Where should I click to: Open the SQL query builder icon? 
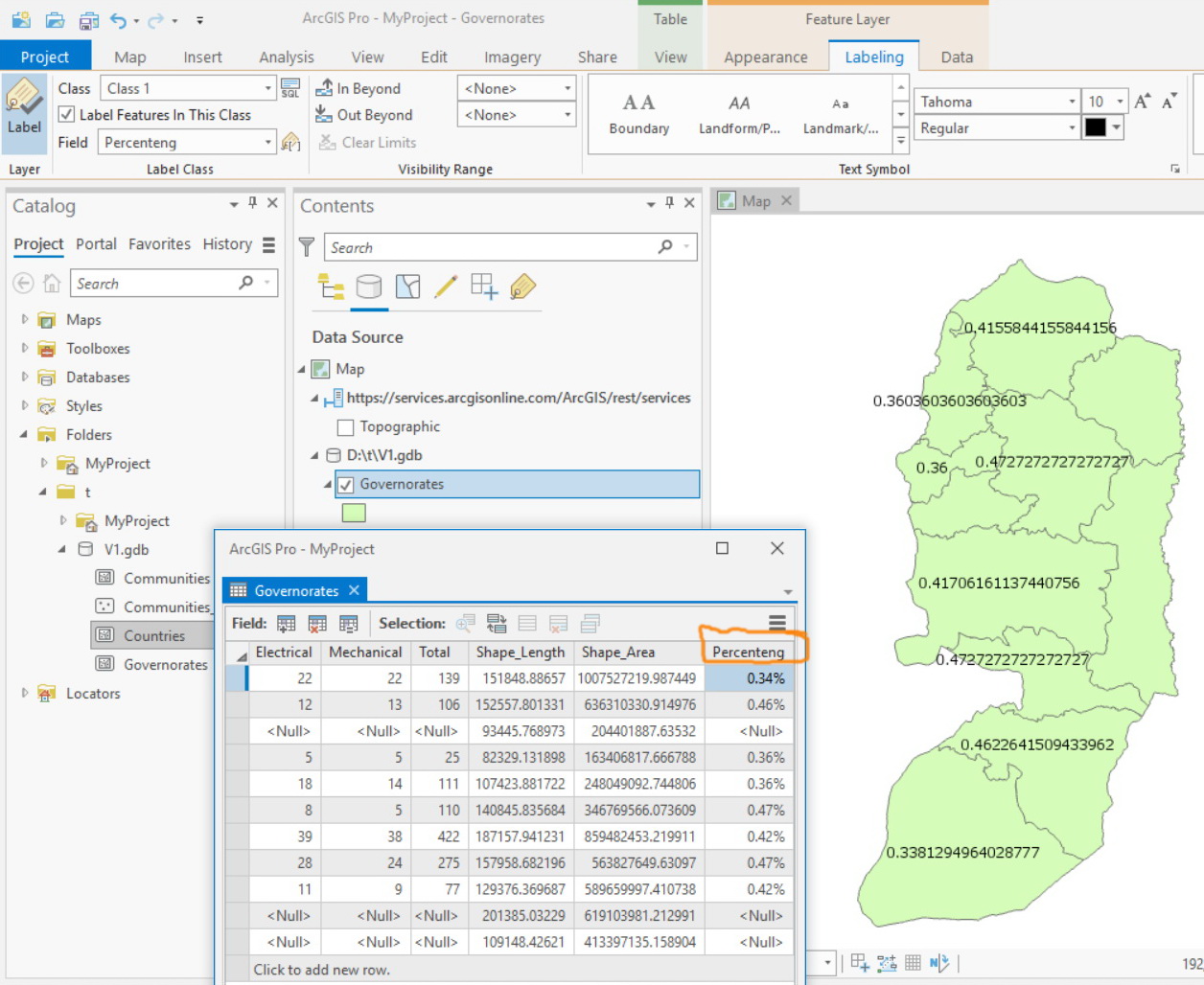click(x=290, y=88)
